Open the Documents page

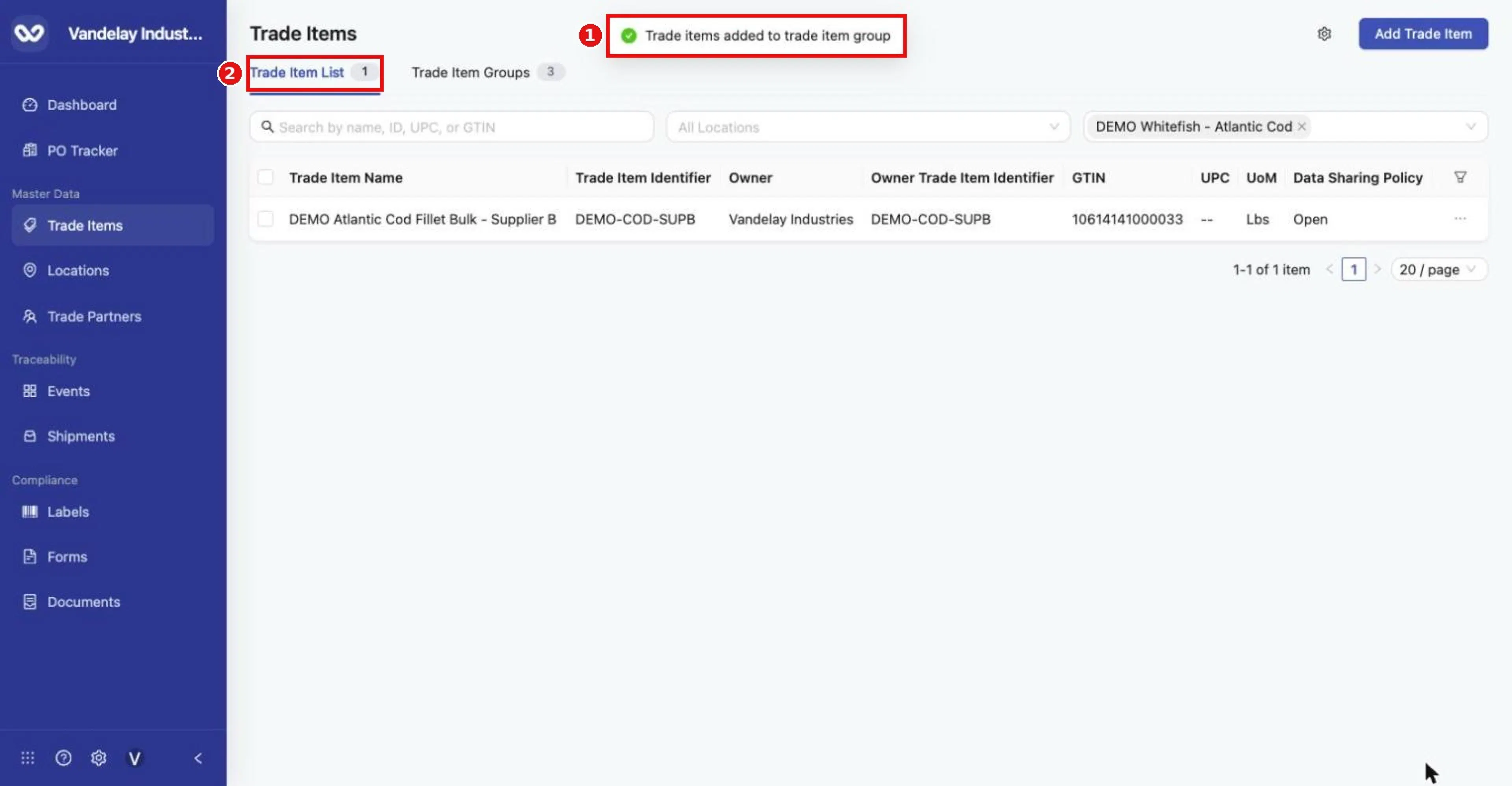(83, 602)
